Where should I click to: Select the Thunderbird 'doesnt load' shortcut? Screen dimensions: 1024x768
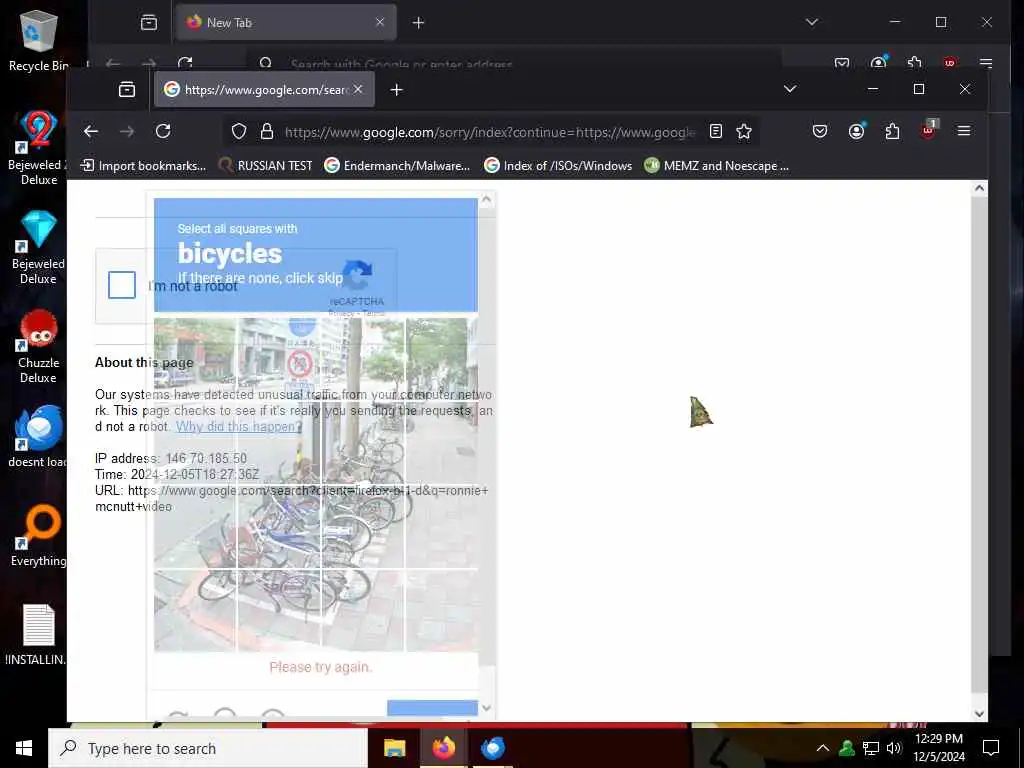[x=39, y=436]
